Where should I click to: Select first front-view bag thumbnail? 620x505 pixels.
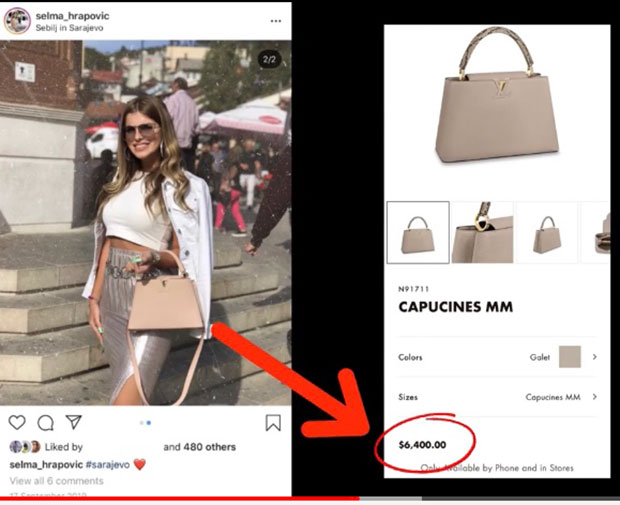click(x=418, y=232)
